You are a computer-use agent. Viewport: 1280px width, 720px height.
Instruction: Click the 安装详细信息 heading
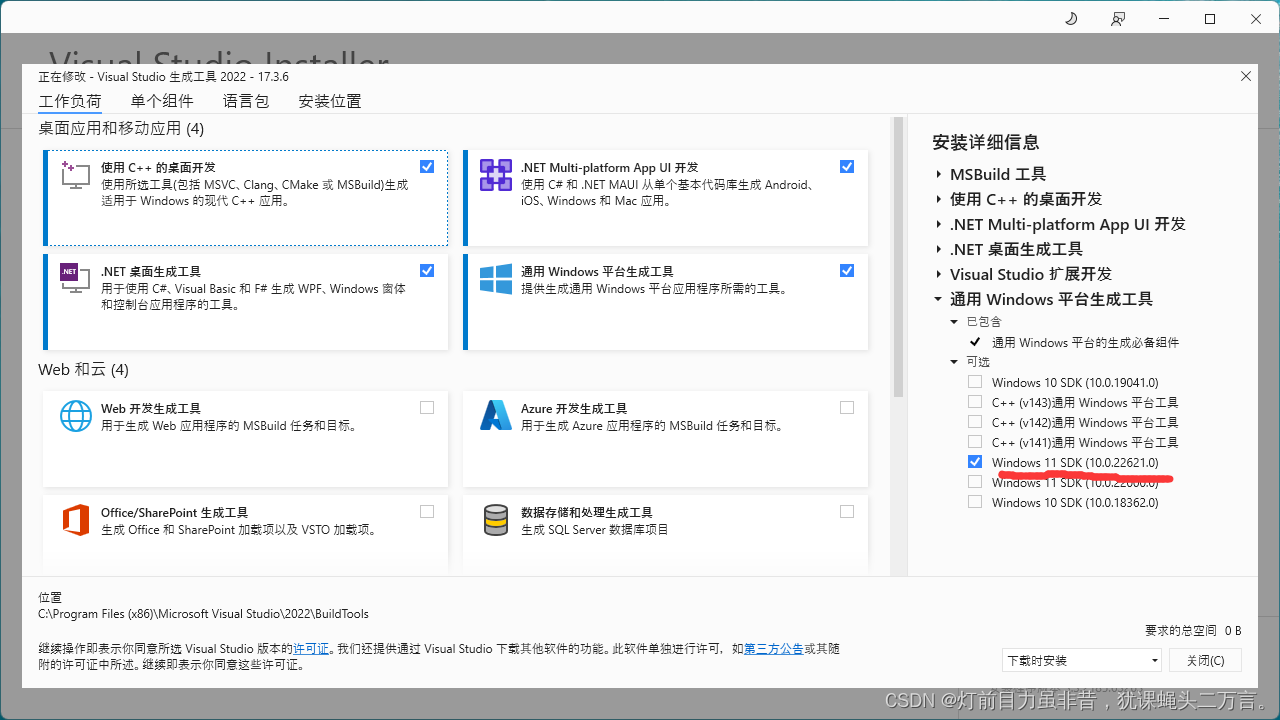click(x=986, y=142)
